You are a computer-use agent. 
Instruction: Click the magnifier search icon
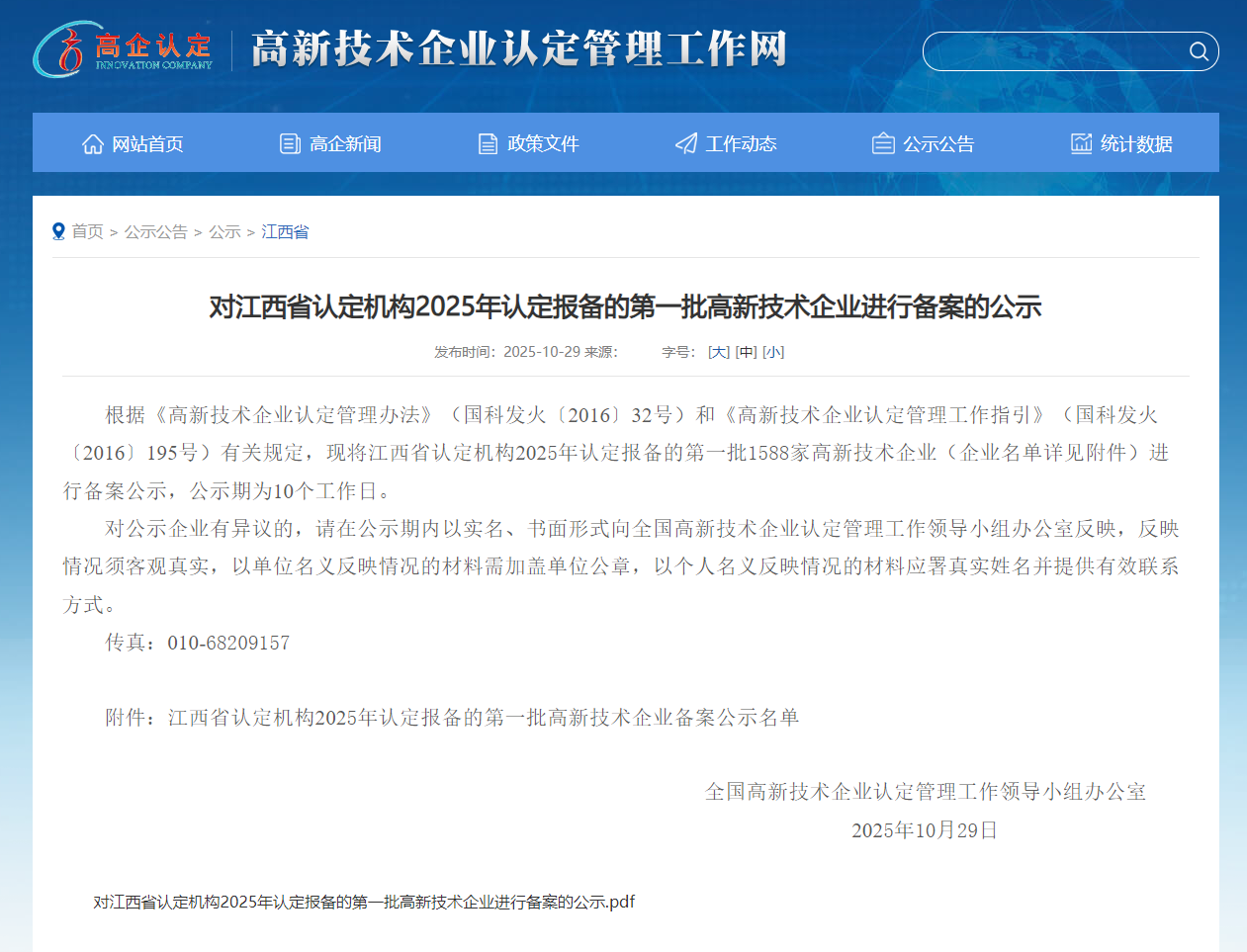[x=1199, y=51]
